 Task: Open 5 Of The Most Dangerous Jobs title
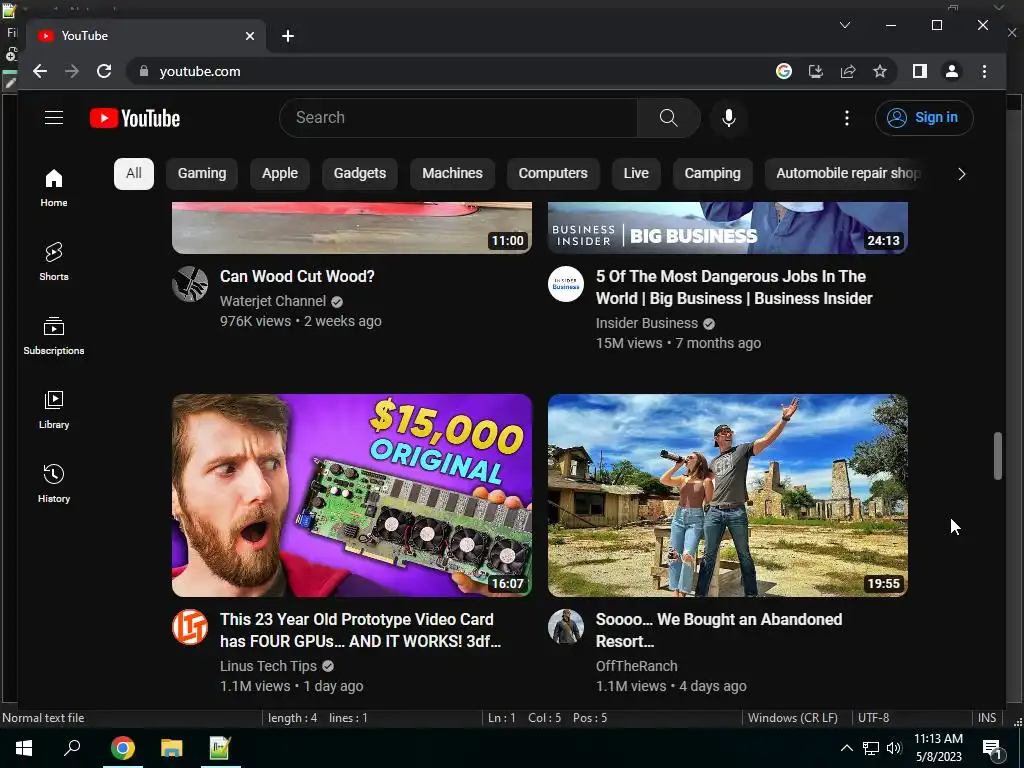pos(734,287)
